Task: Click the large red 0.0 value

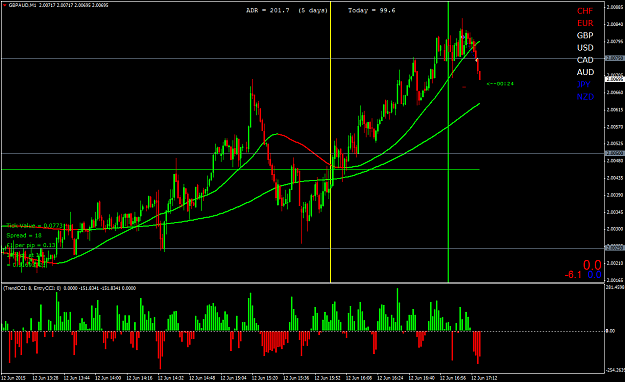Action: pos(592,265)
